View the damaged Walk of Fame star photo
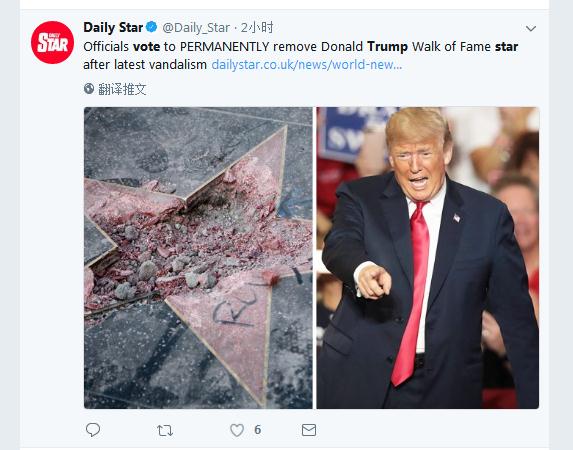The width and height of the screenshot is (573, 450). click(198, 258)
